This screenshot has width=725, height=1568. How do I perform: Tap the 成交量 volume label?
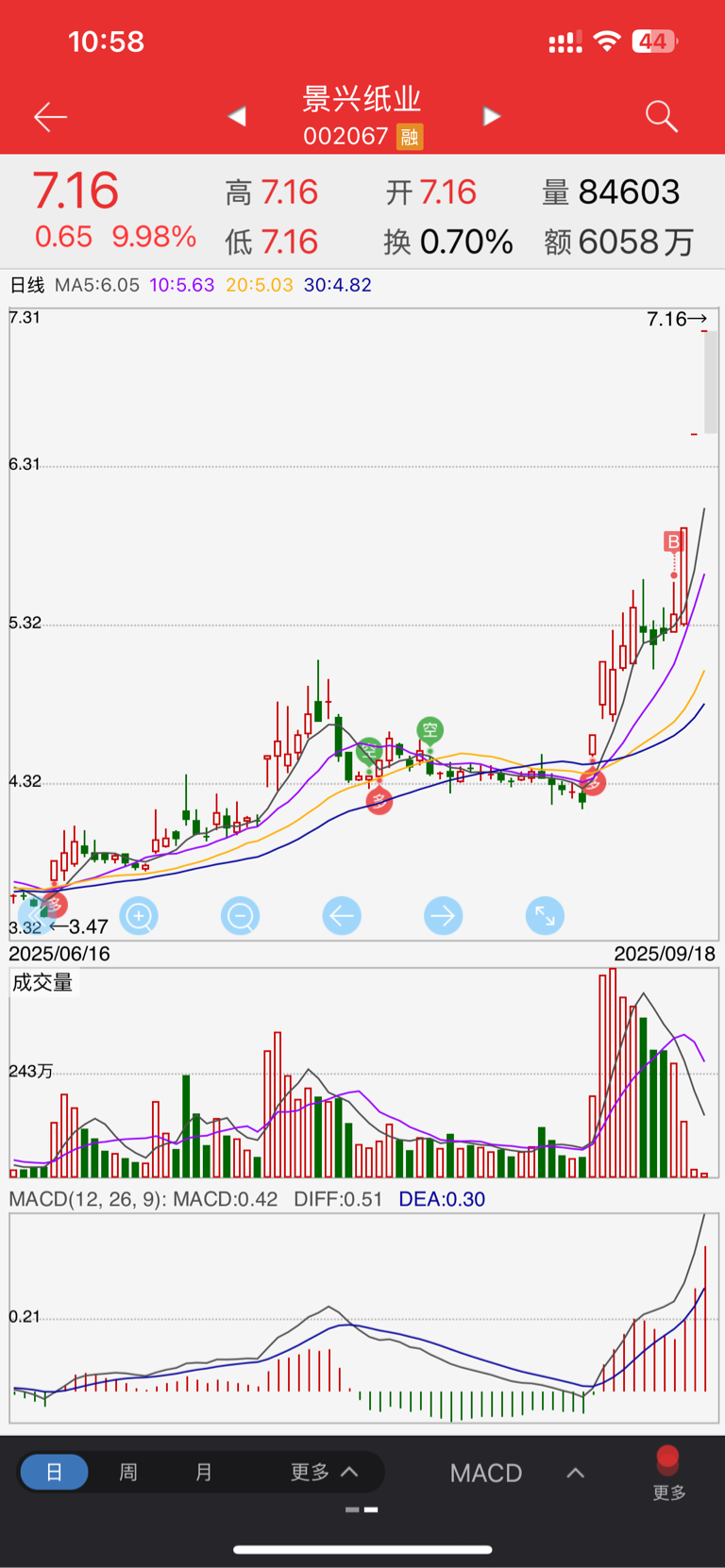42,982
